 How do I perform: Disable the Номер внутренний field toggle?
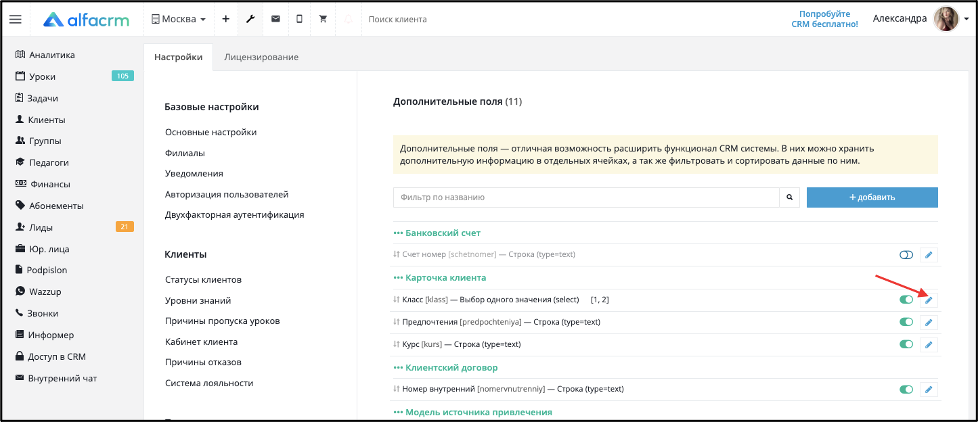(x=906, y=390)
